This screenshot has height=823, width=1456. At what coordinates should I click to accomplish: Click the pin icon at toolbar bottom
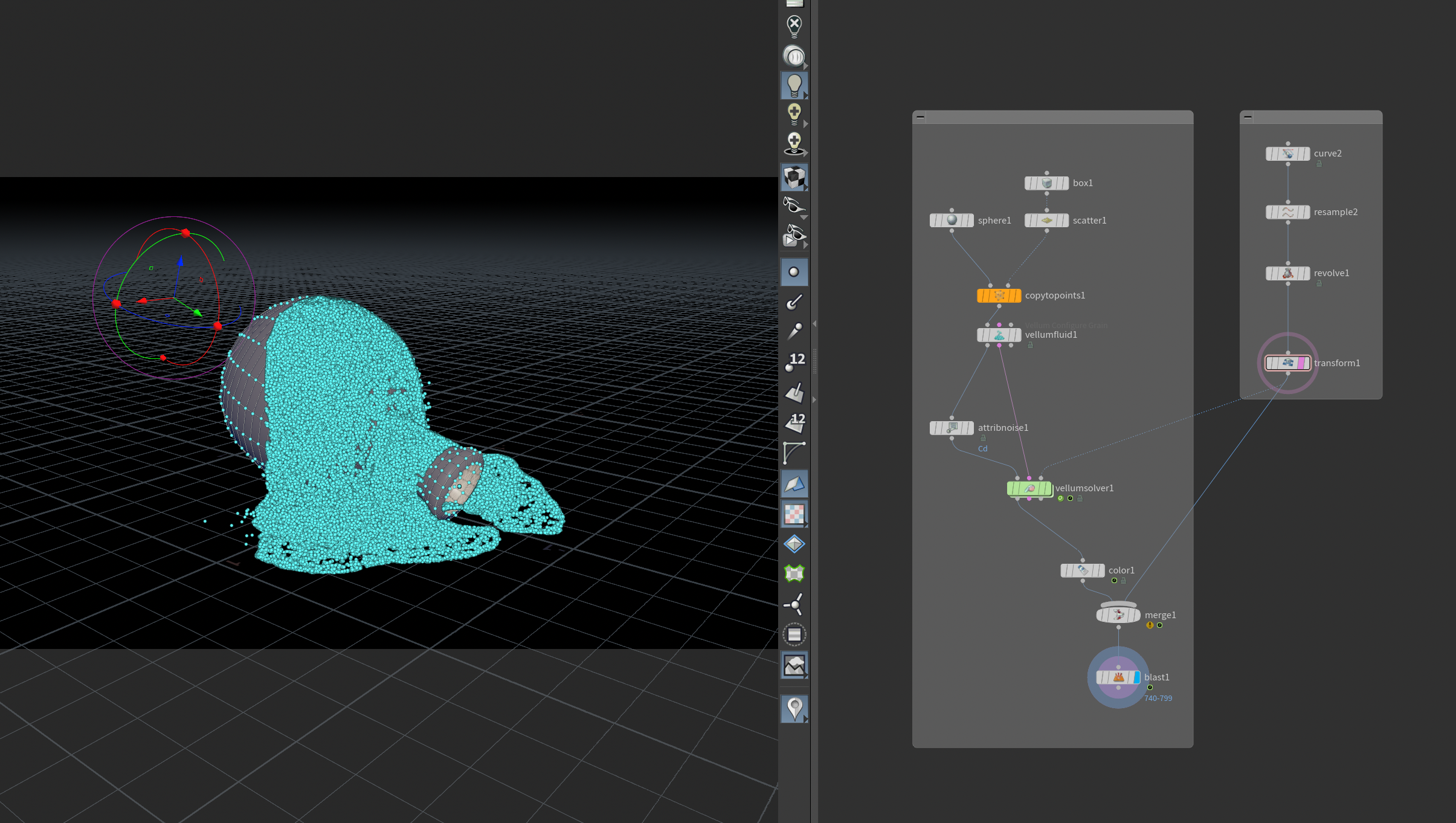tap(794, 708)
